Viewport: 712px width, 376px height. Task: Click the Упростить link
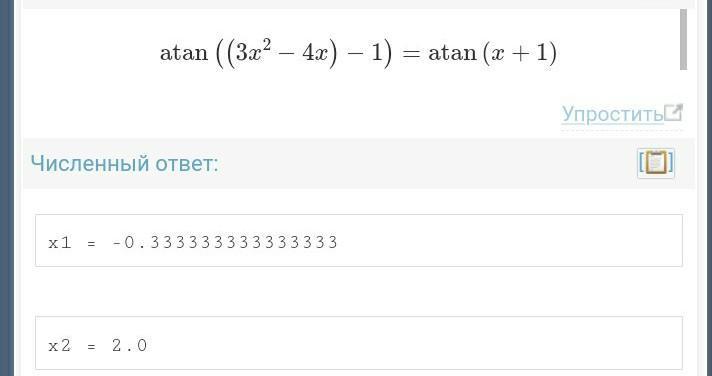613,114
